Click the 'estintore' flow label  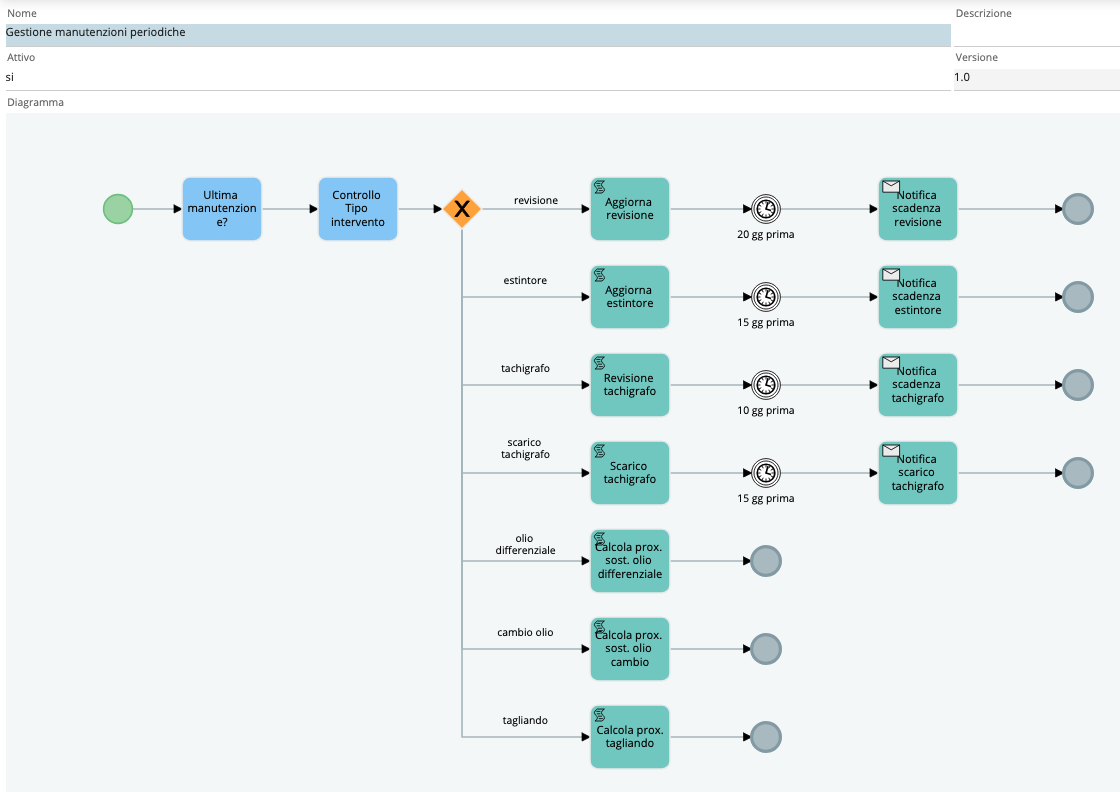pos(525,281)
